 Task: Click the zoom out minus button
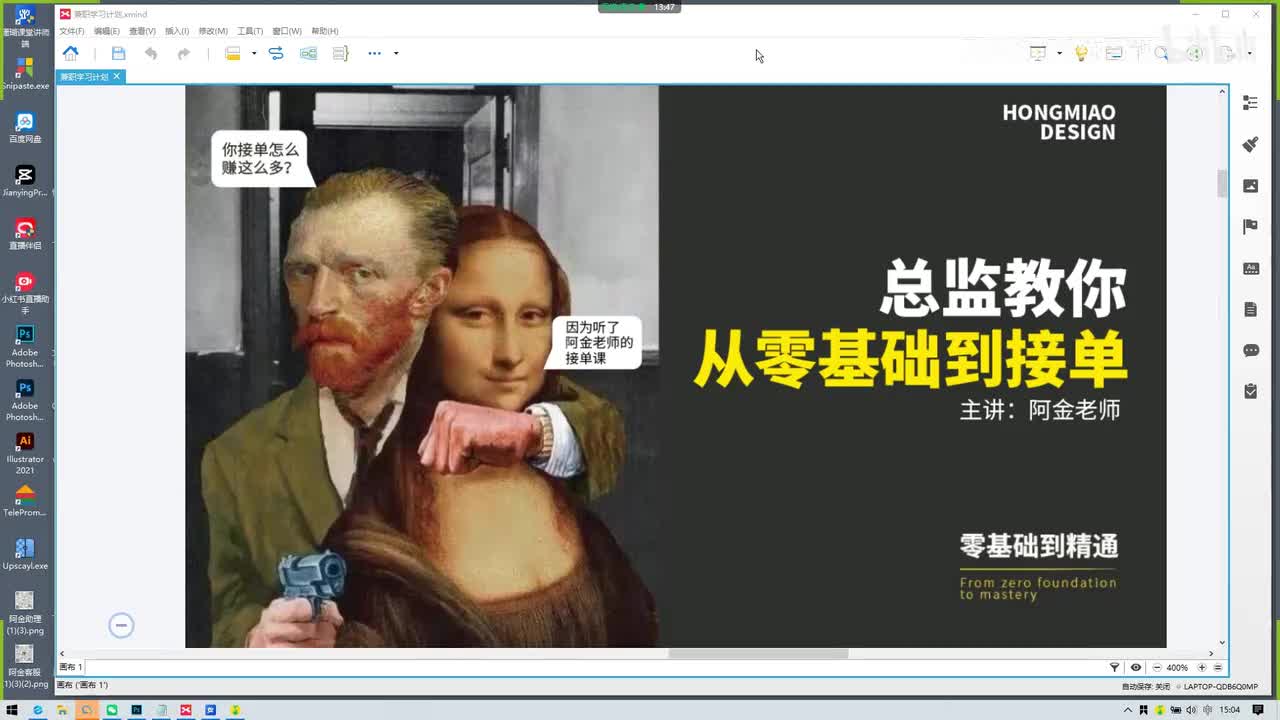[1157, 667]
